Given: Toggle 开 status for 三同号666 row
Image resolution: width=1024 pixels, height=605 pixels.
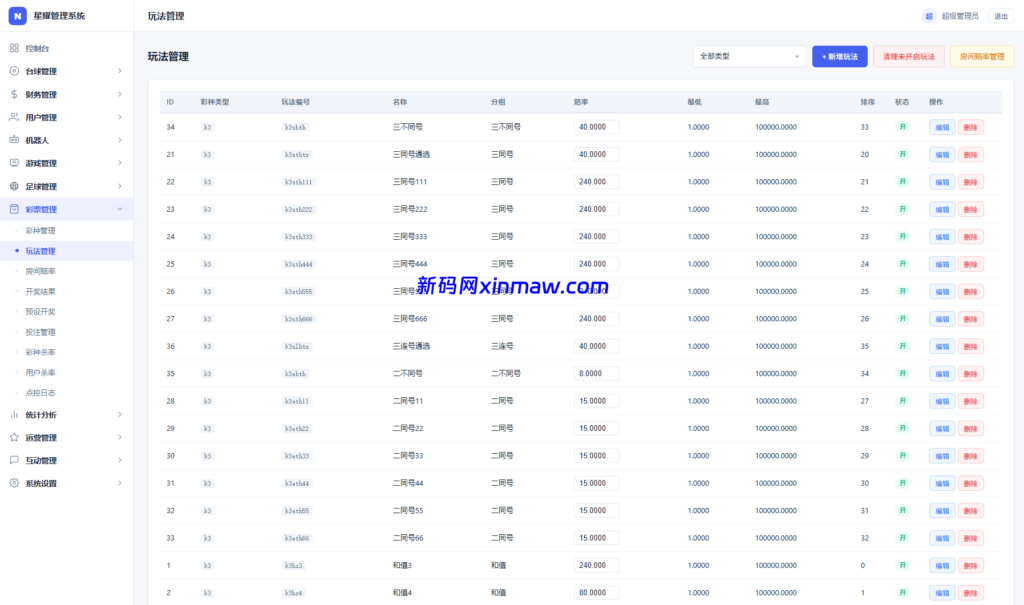Looking at the screenshot, I should tap(903, 319).
